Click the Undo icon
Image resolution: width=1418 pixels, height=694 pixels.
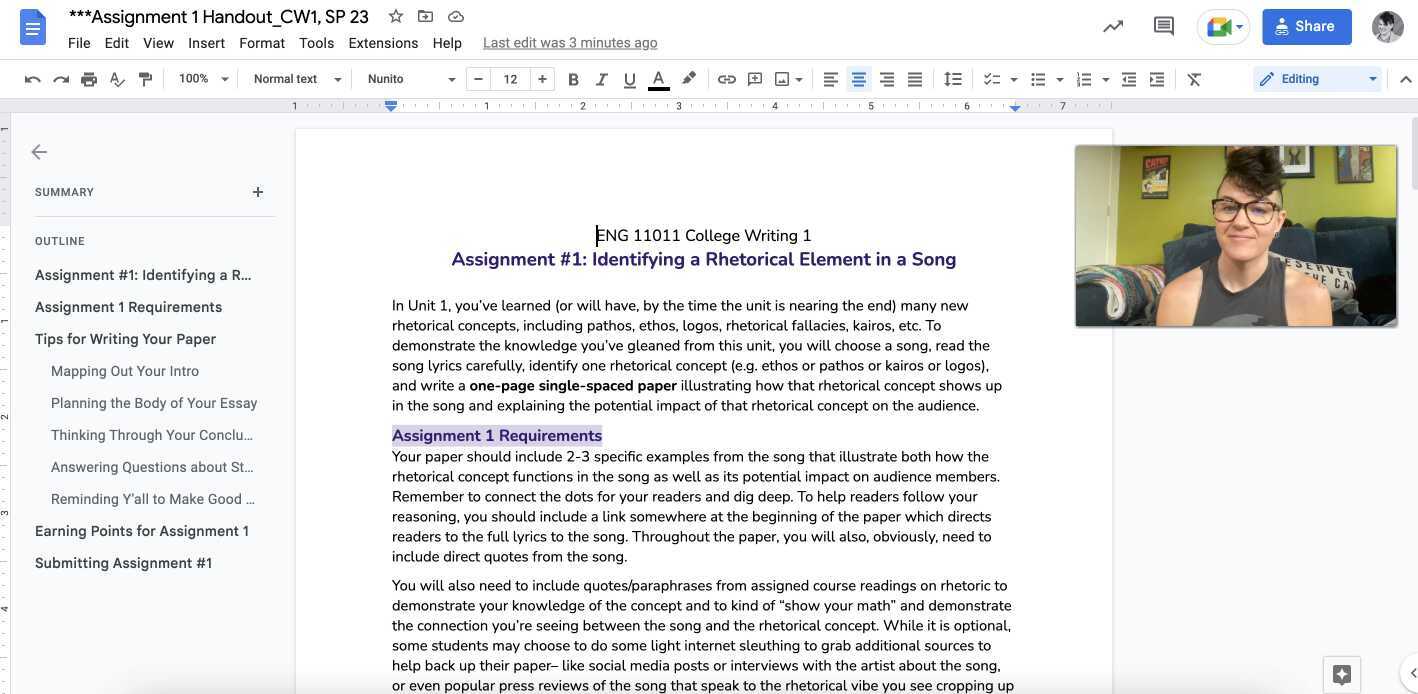[x=33, y=79]
